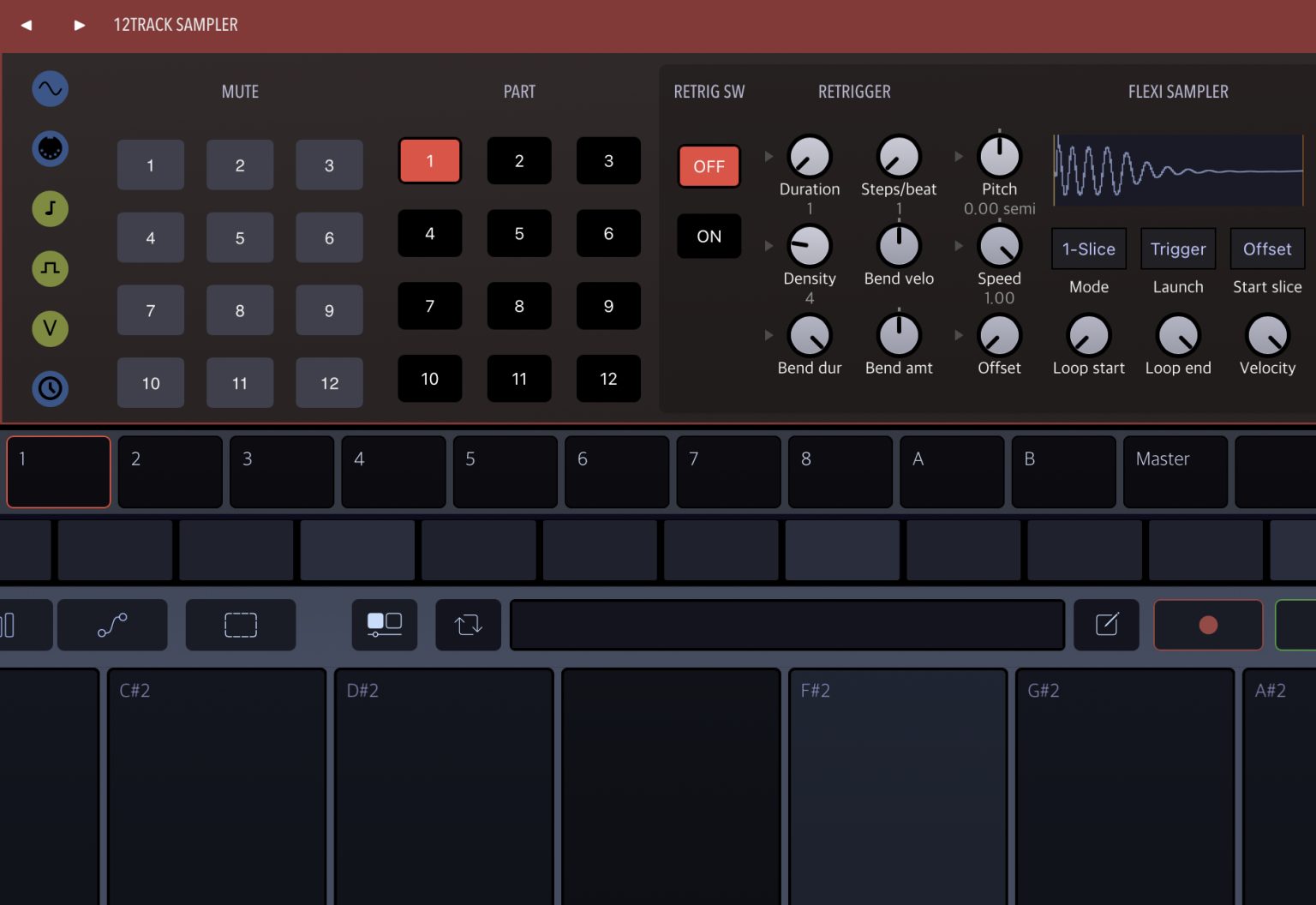
Task: Click the Bend velo knob
Action: click(x=899, y=246)
